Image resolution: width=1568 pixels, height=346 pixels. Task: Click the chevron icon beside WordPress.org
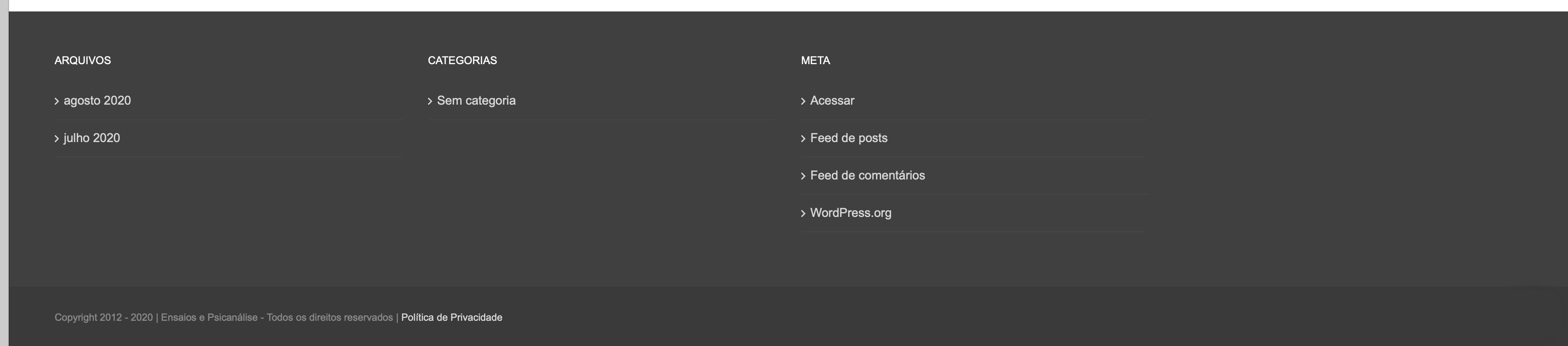[x=803, y=213]
